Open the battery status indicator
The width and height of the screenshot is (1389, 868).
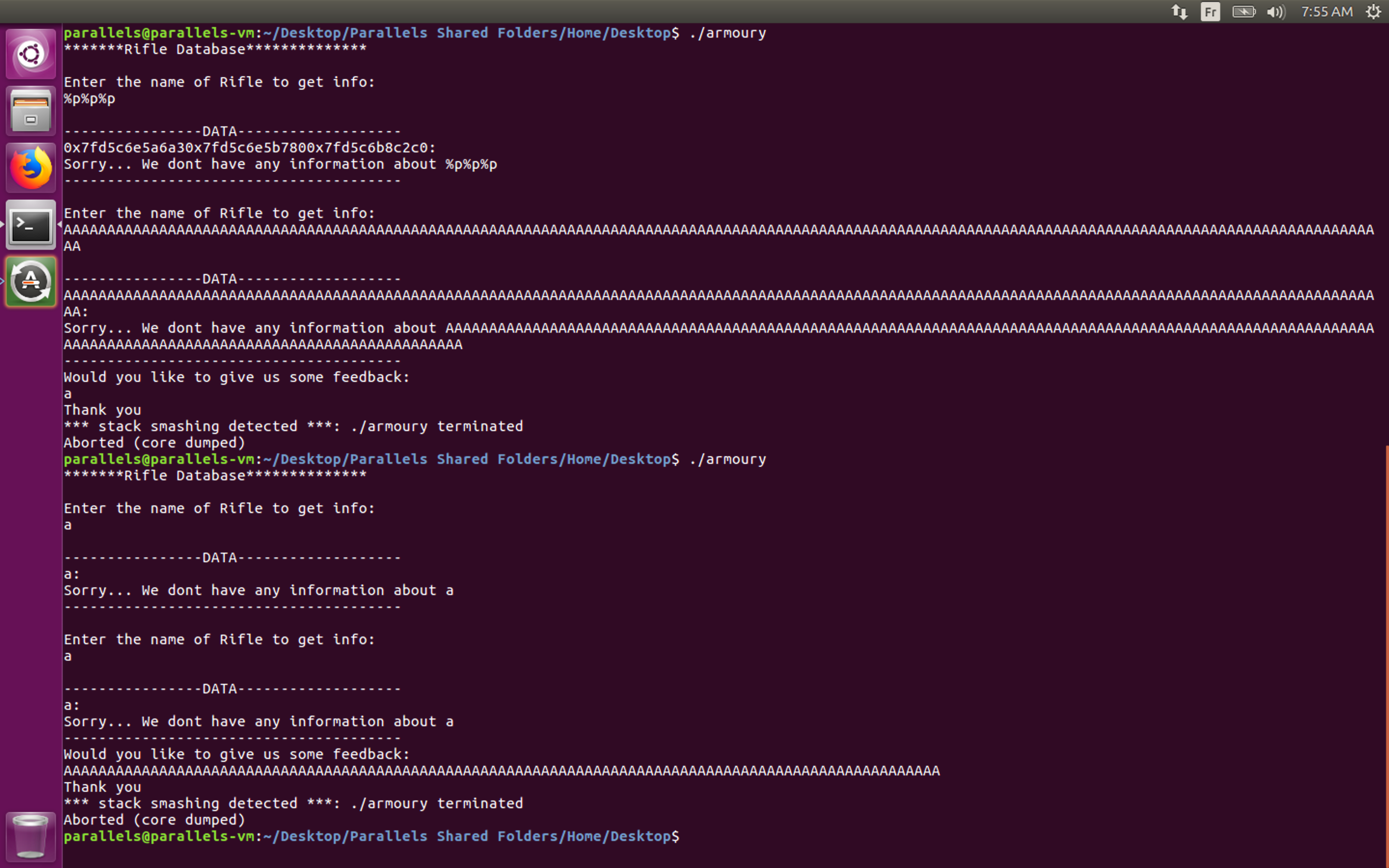(1243, 12)
